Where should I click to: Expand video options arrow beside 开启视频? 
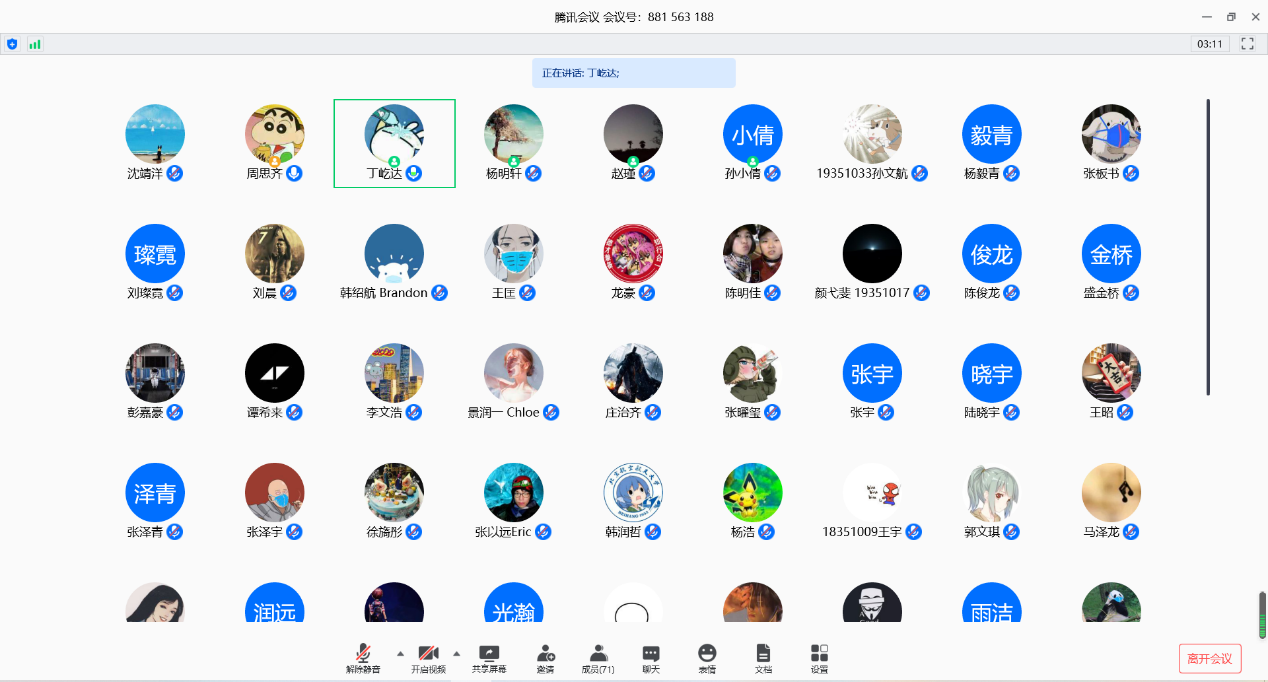[x=457, y=652]
